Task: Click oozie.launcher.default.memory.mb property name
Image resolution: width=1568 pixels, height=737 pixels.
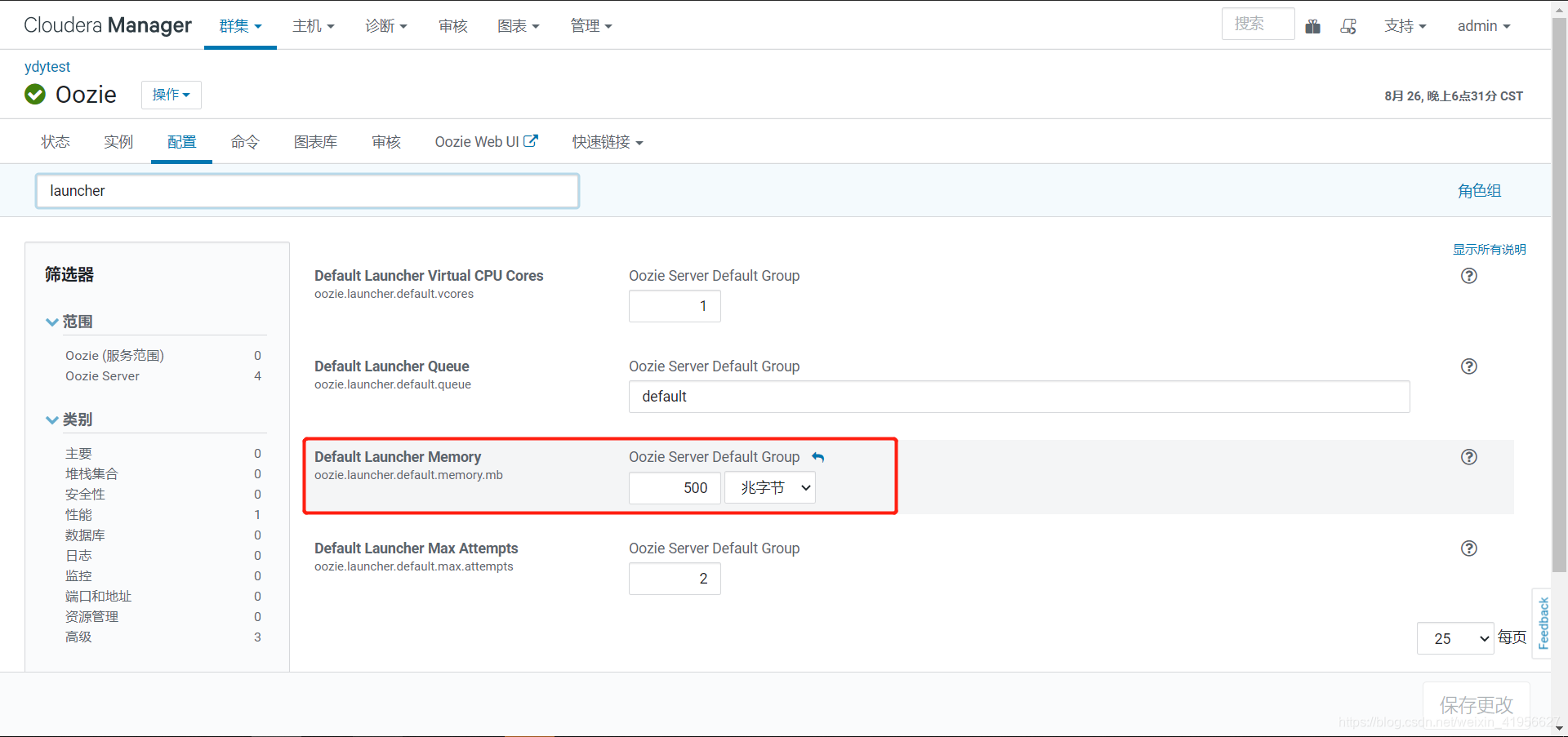Action: point(408,475)
